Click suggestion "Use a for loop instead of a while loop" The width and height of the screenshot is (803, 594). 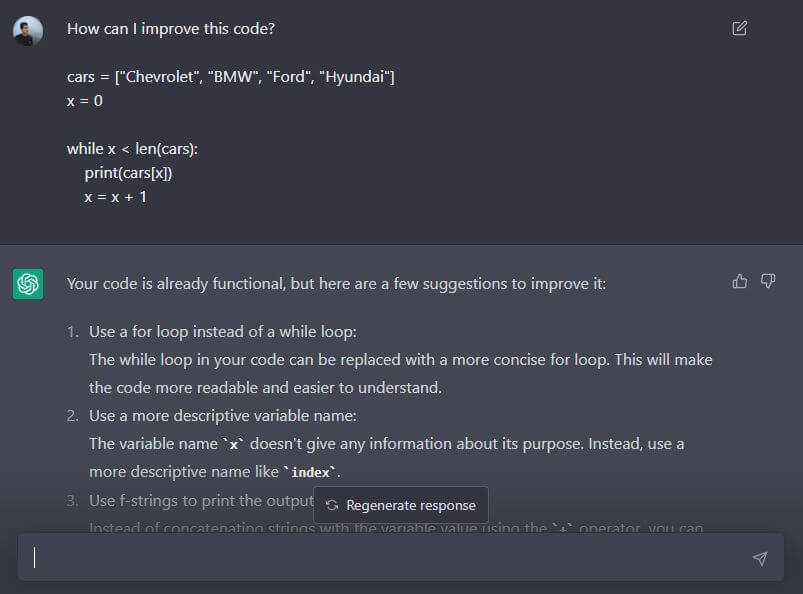pos(222,331)
